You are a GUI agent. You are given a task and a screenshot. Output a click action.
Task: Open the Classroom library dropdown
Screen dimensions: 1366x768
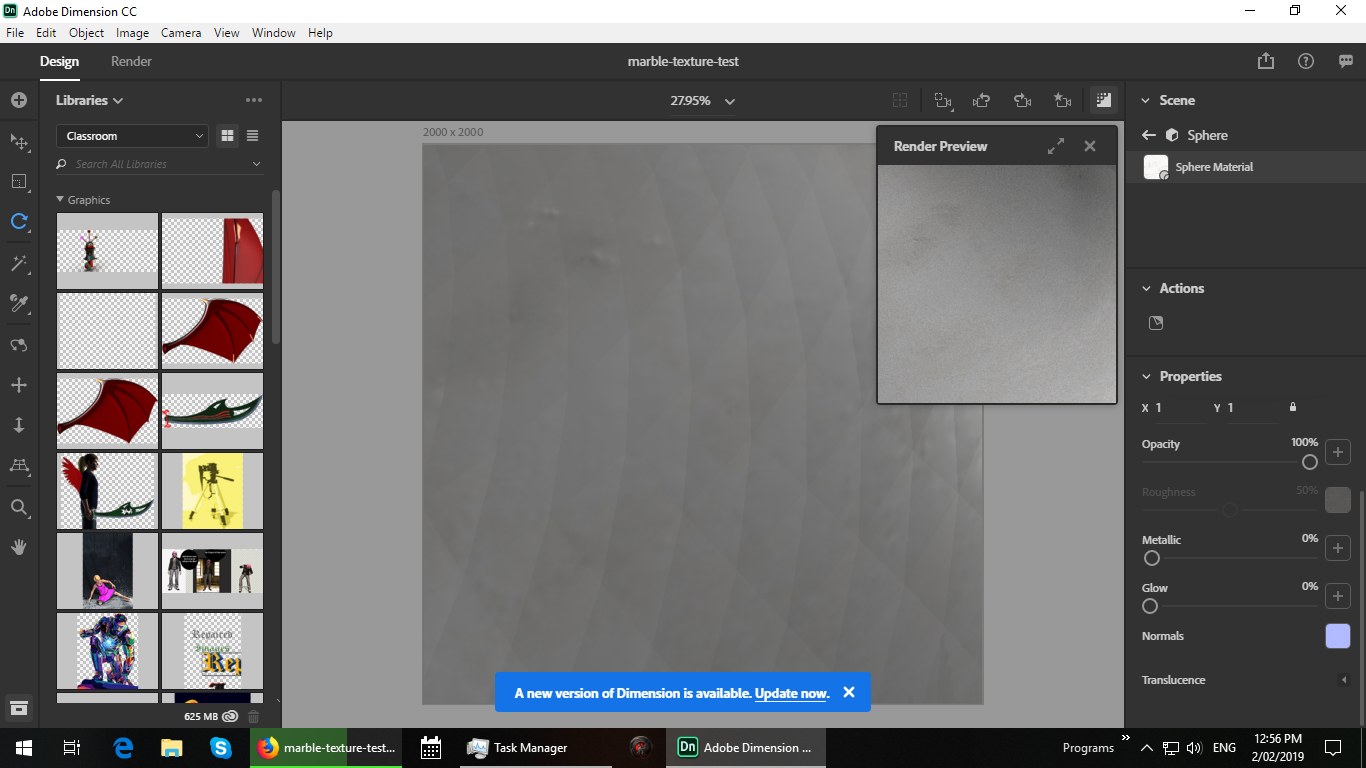(x=132, y=136)
